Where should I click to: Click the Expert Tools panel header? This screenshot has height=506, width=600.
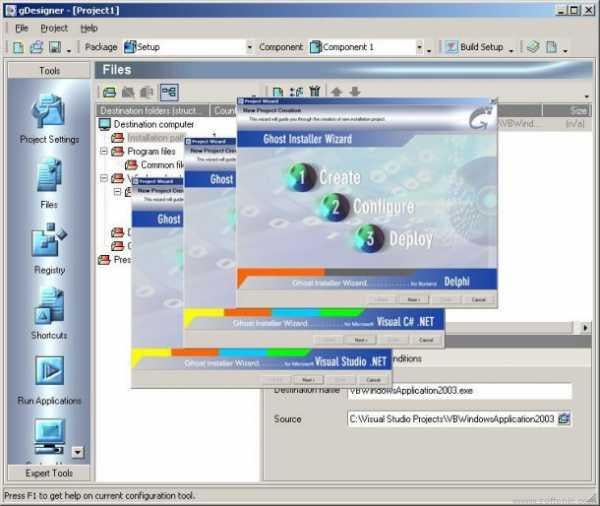(49, 473)
